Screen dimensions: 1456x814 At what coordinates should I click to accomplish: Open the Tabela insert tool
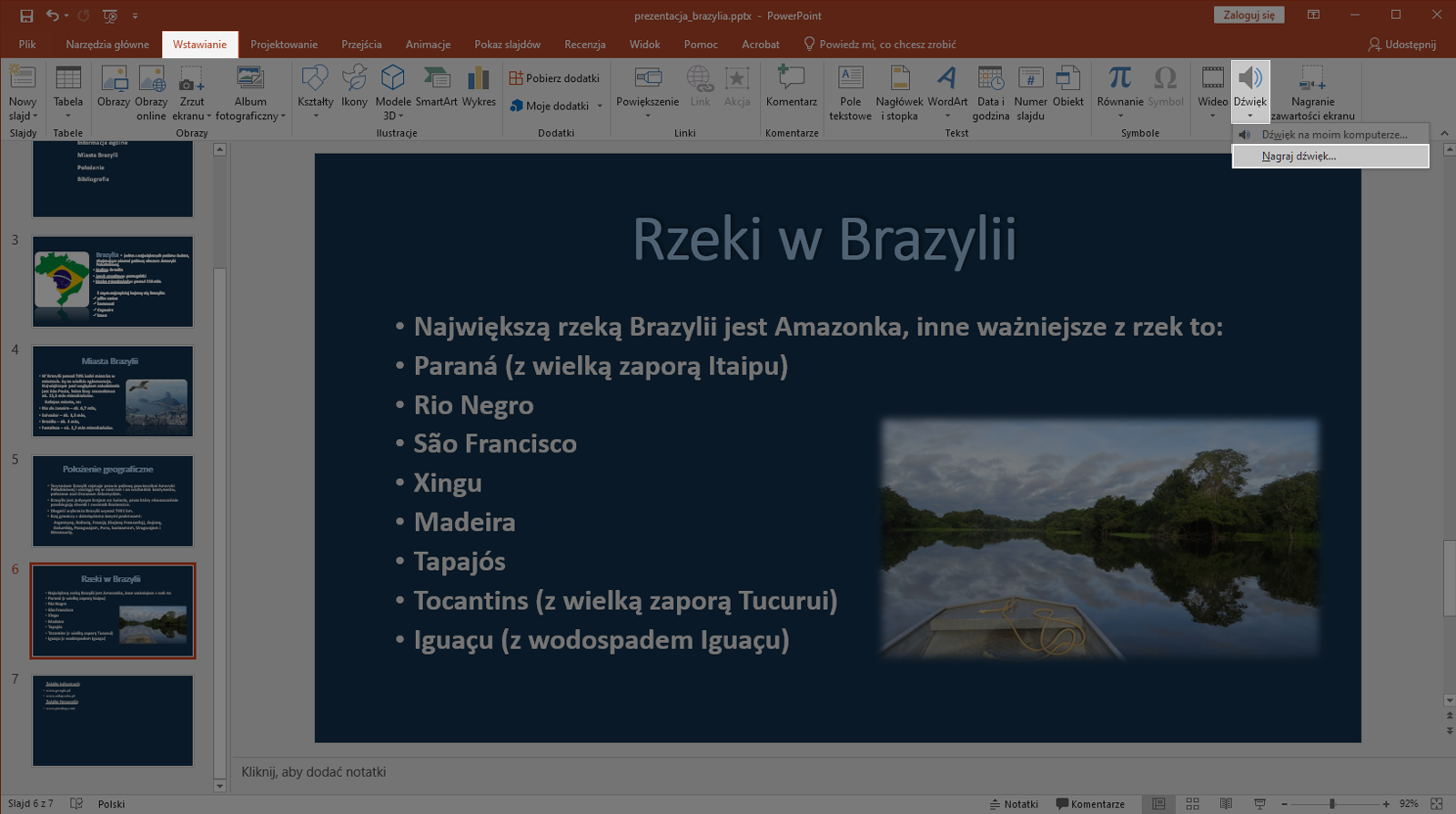(68, 94)
